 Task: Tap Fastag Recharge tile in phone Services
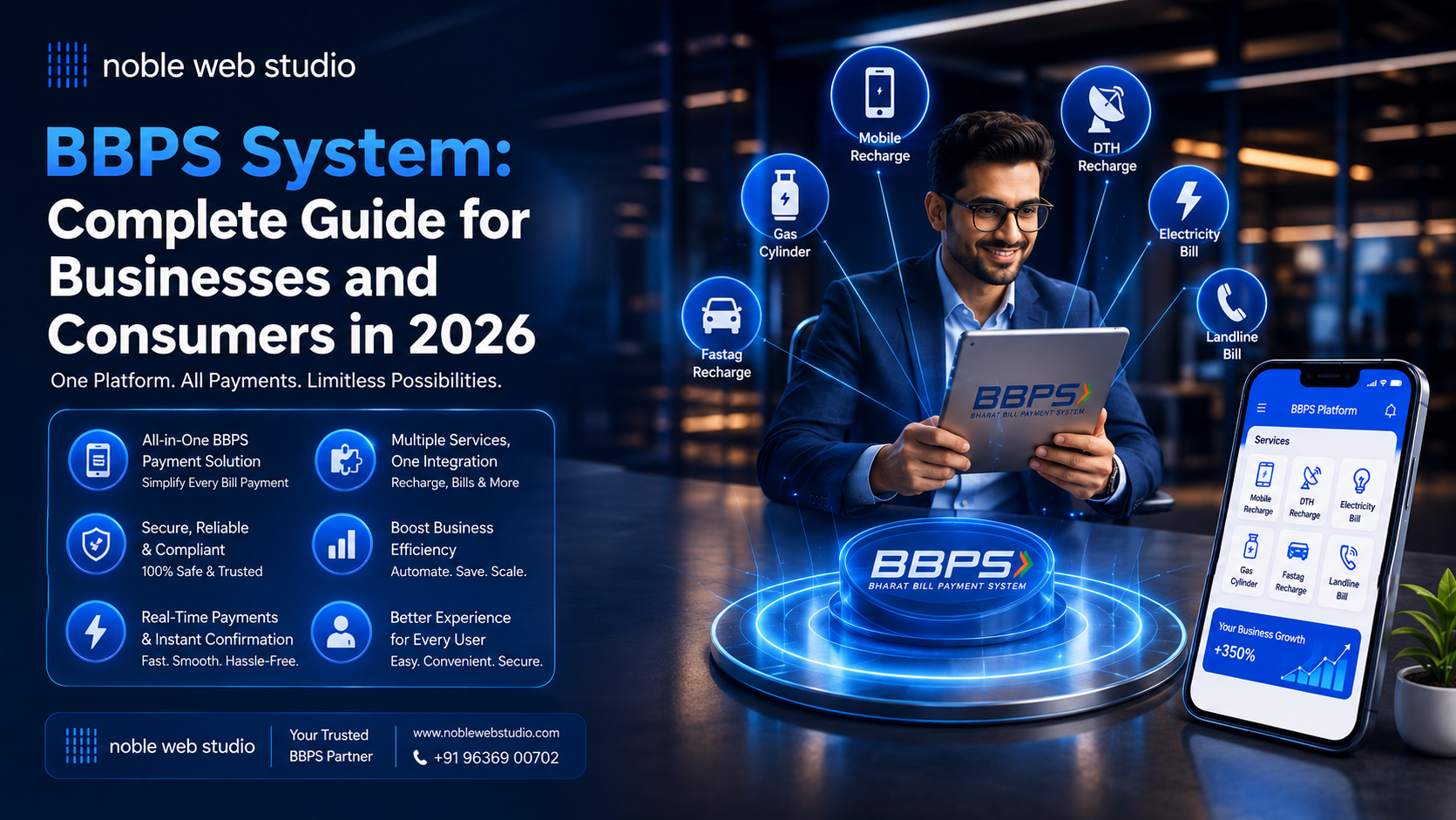click(1294, 566)
